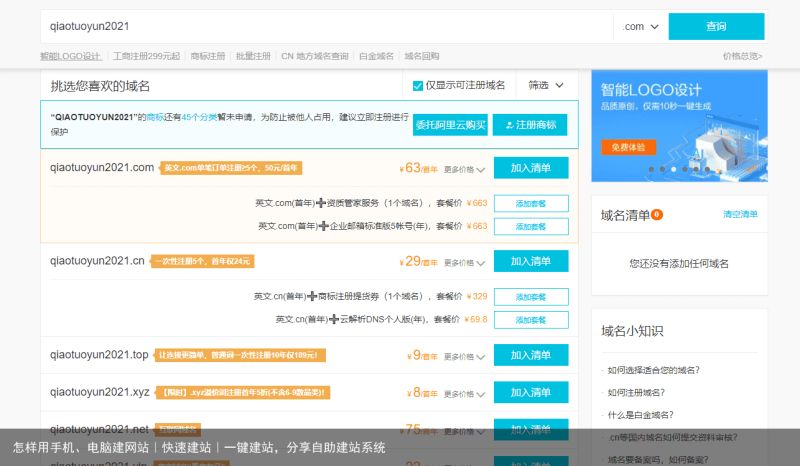
Task: Select the qiaotuoyun2021.cn domain name text
Action: (x=97, y=261)
